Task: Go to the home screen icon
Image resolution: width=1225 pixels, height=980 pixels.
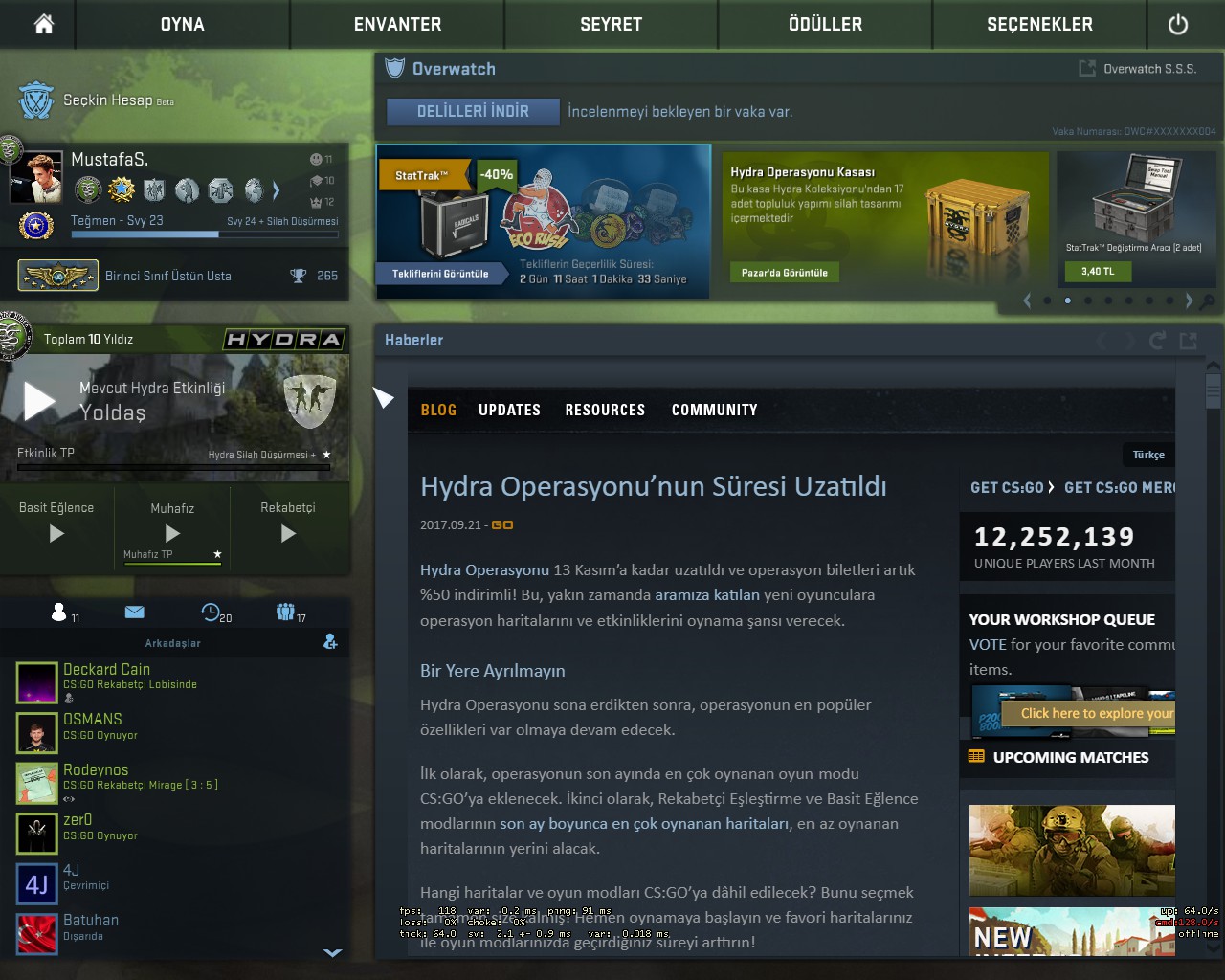Action: 44,24
